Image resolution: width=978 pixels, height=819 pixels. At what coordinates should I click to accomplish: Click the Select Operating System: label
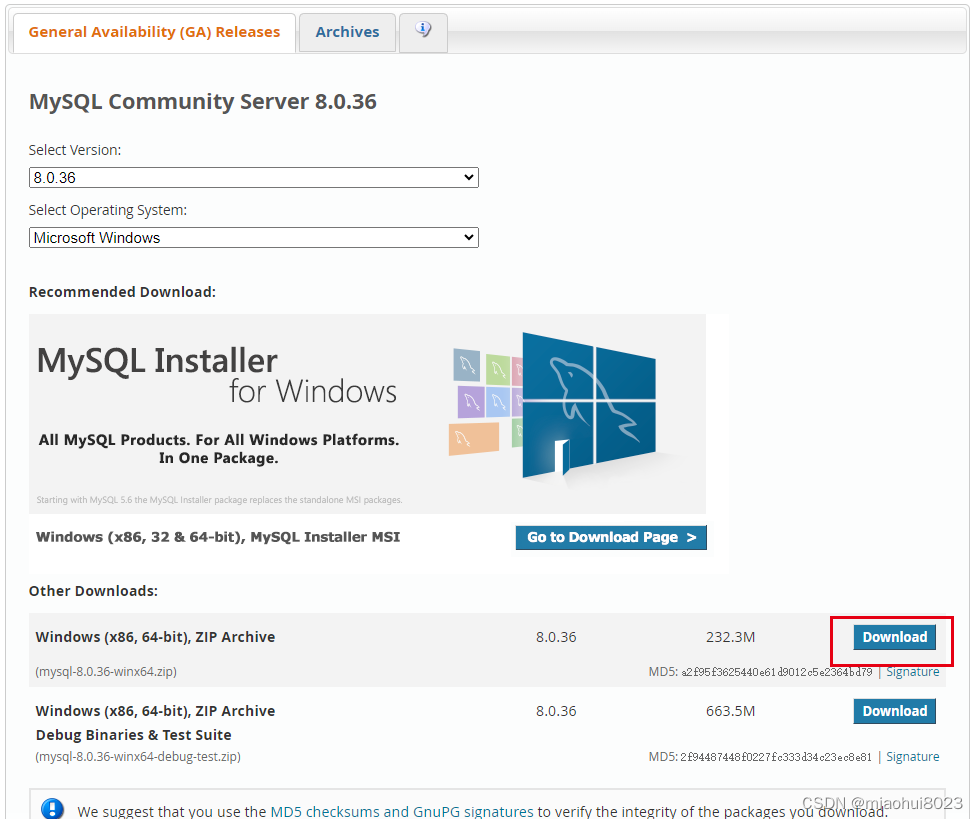(108, 210)
